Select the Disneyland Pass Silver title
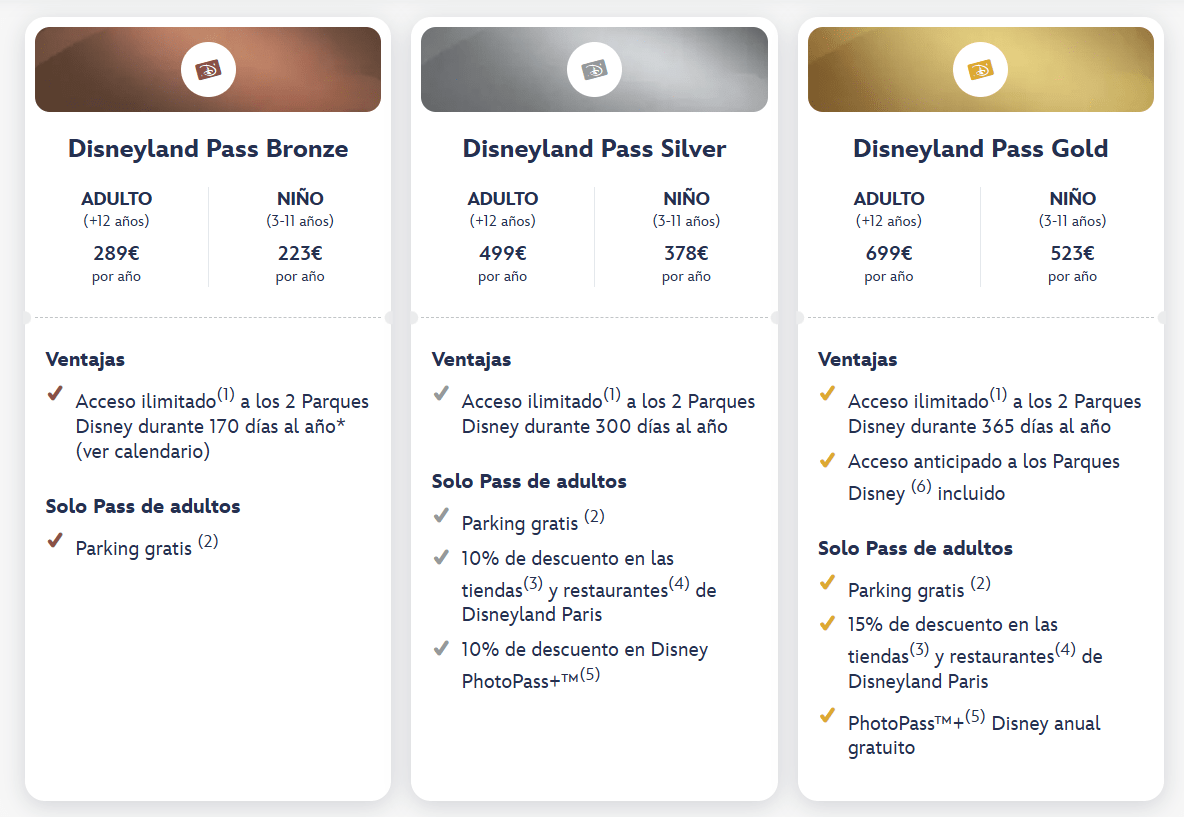This screenshot has width=1184, height=817. click(x=594, y=149)
